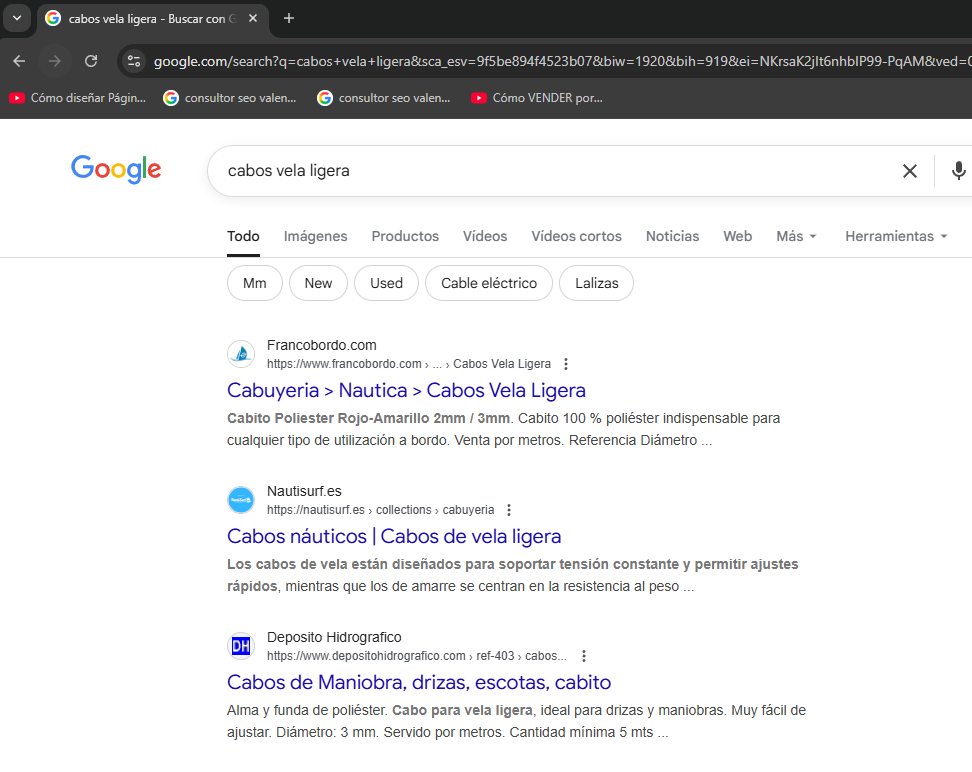The image size is (972, 772).
Task: Open Cabuyeria > Nautica > Cabos Vela Ligera link
Action: tap(406, 390)
